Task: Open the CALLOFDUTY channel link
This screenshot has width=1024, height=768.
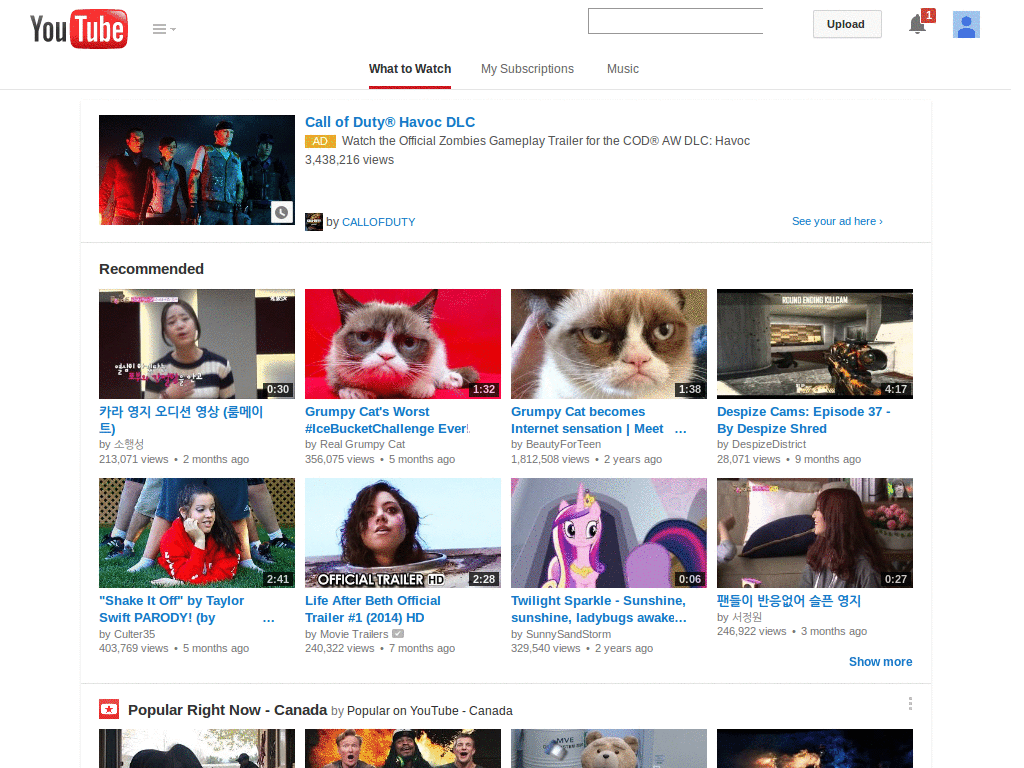Action: [378, 222]
